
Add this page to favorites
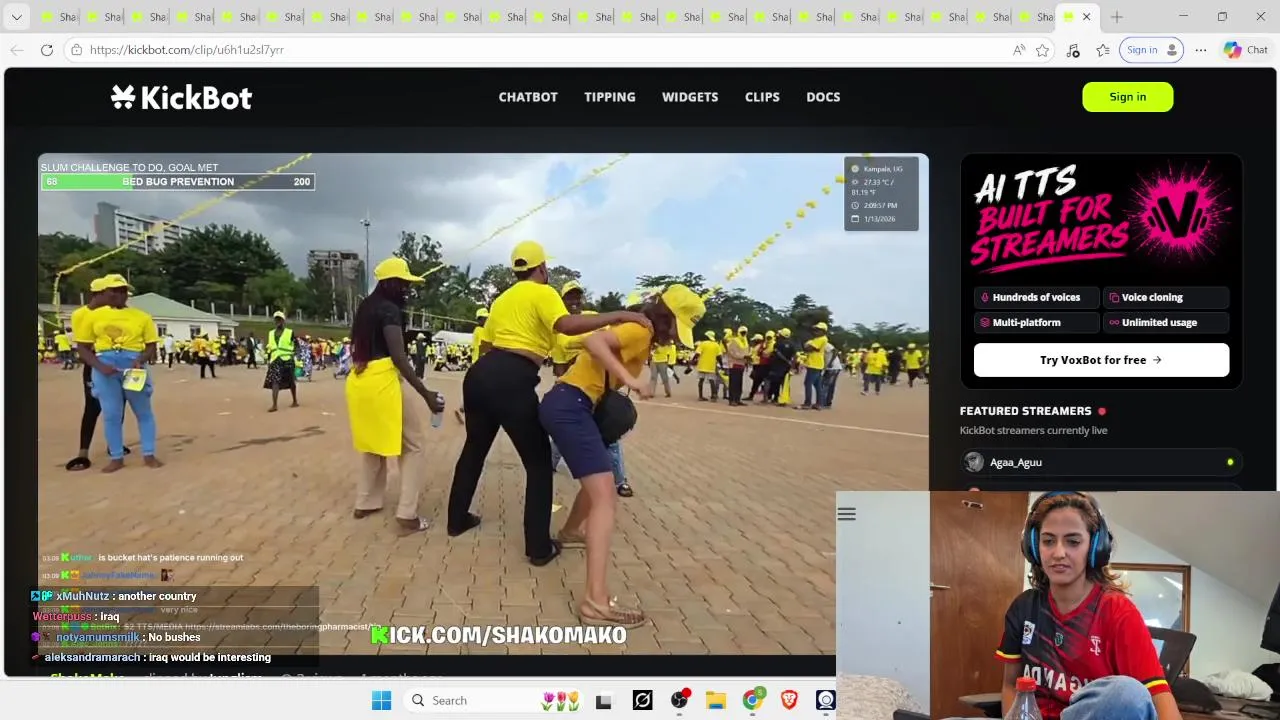[x=1043, y=50]
